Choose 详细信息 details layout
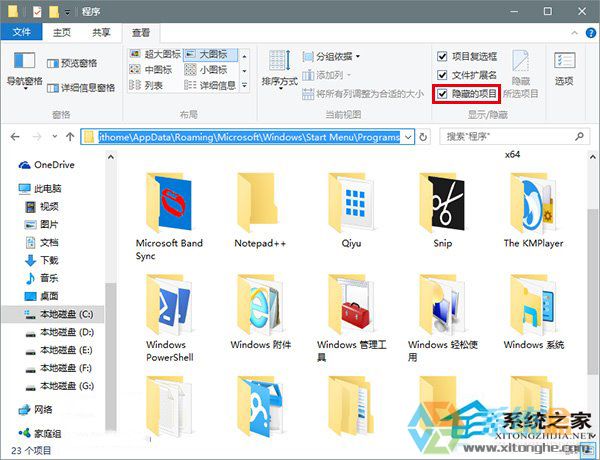 point(210,85)
